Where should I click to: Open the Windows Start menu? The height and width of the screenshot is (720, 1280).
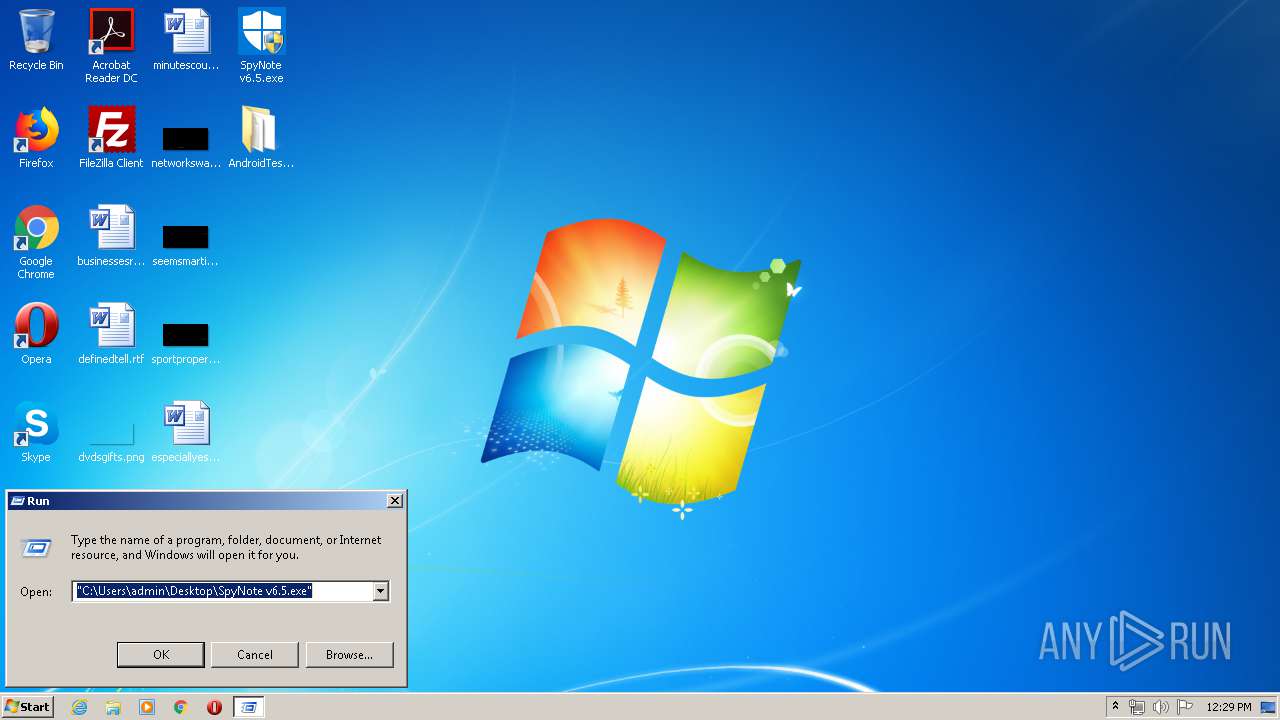pyautogui.click(x=28, y=707)
